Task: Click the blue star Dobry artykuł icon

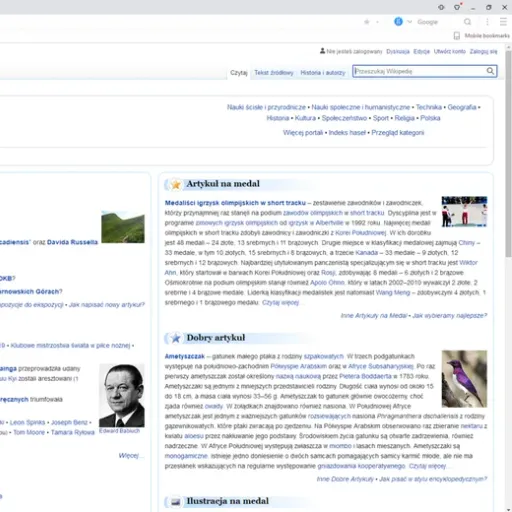Action: (x=176, y=338)
